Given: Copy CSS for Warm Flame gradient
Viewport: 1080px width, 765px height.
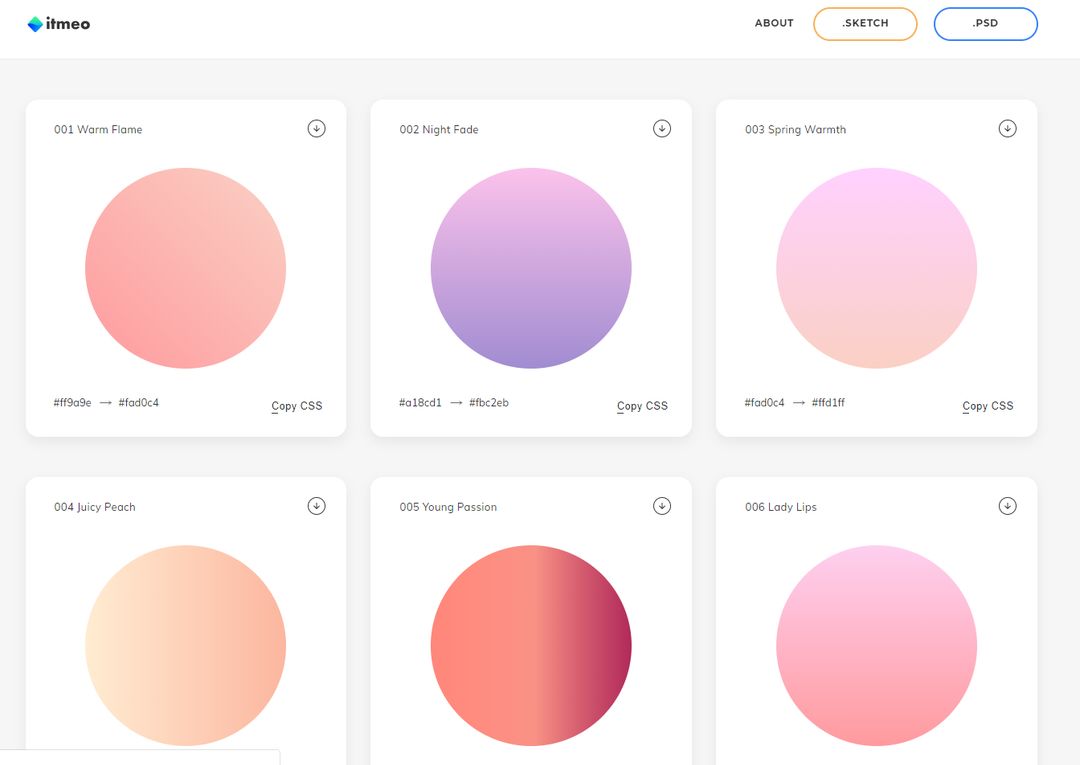Looking at the screenshot, I should [x=297, y=406].
